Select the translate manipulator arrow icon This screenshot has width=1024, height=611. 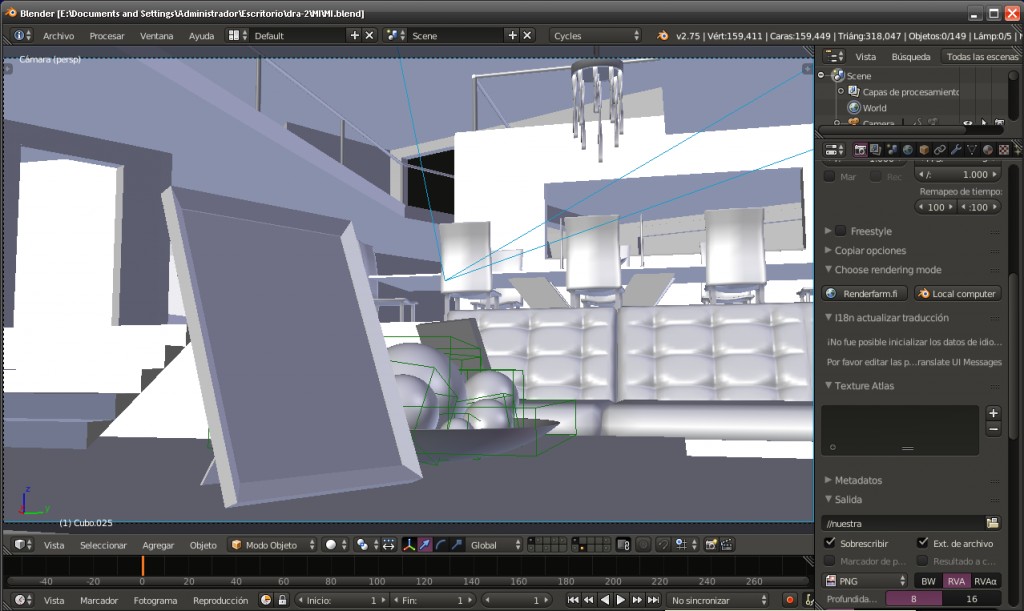pos(424,545)
